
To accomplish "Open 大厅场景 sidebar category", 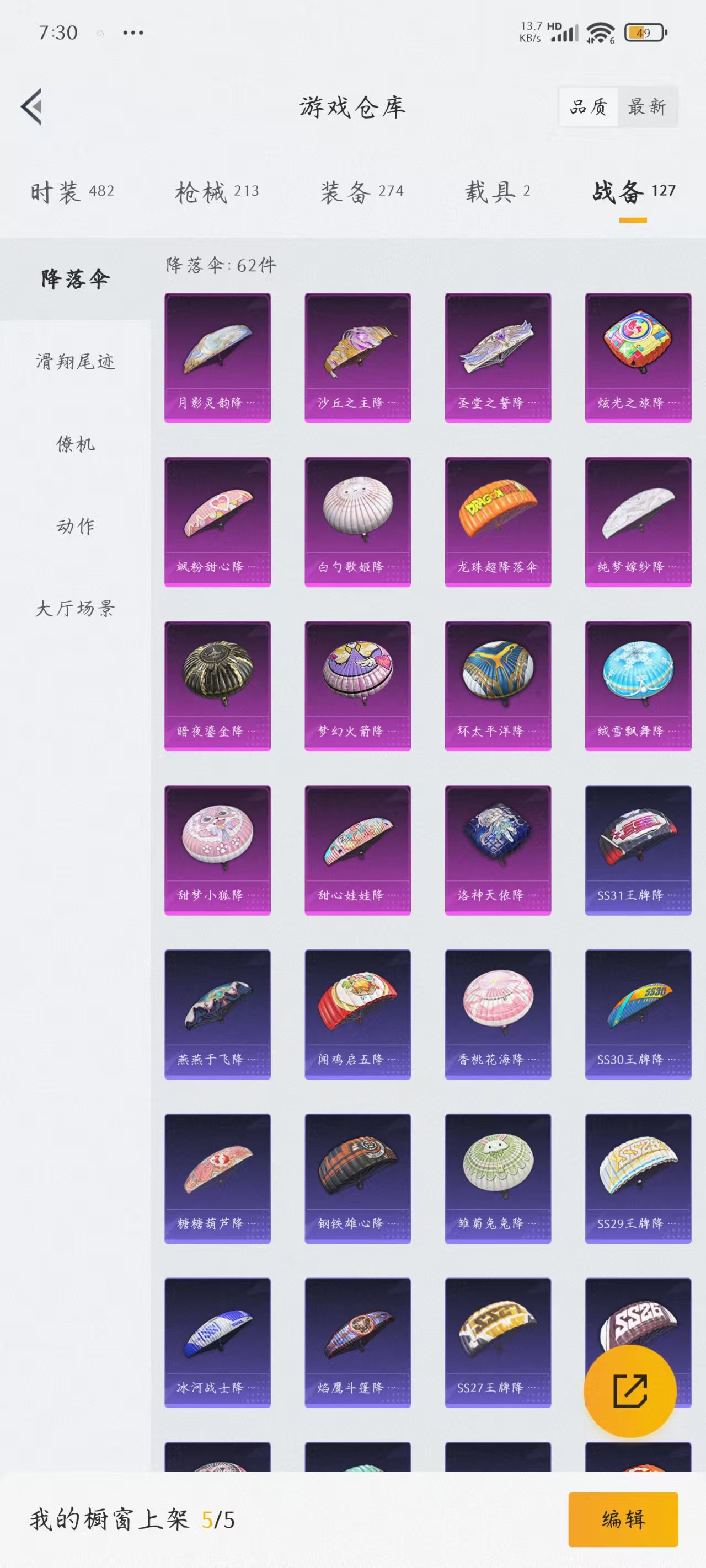I will pos(75,608).
